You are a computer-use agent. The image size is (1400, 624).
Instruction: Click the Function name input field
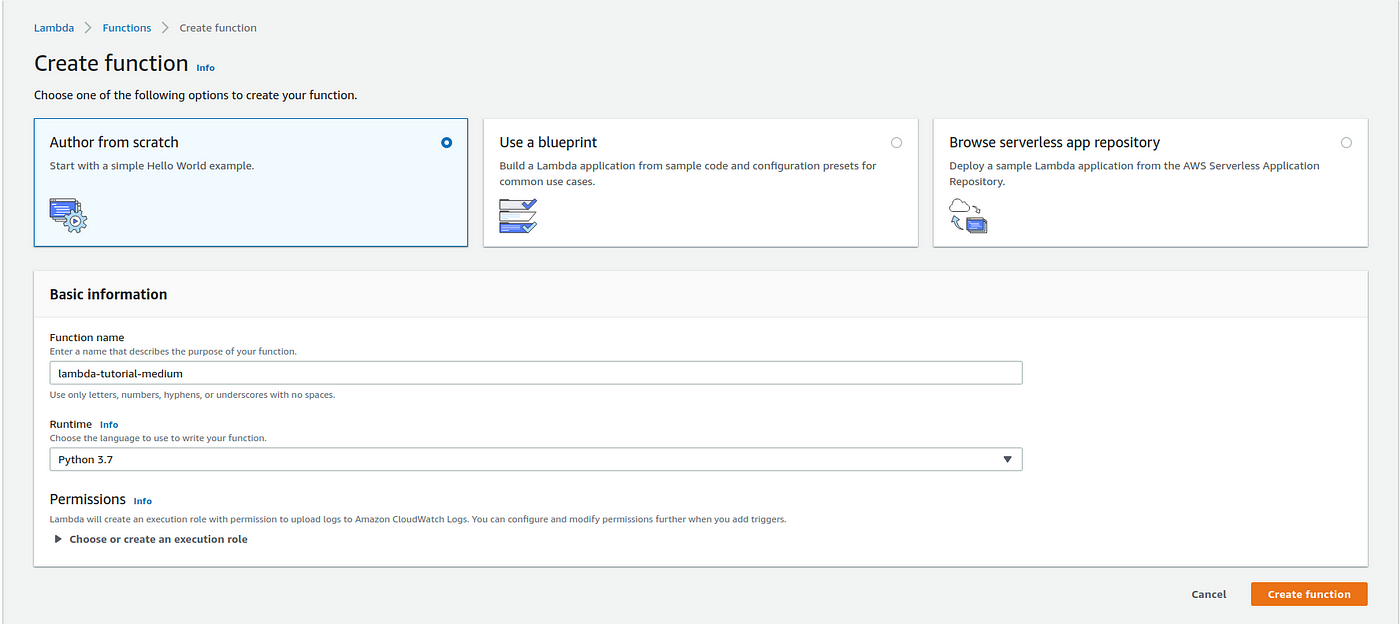[x=536, y=373]
